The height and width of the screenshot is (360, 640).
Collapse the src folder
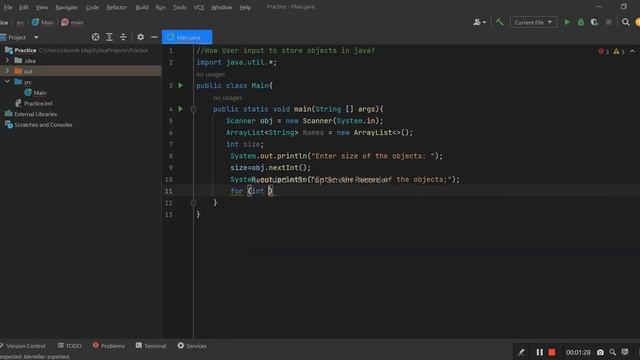pos(7,82)
